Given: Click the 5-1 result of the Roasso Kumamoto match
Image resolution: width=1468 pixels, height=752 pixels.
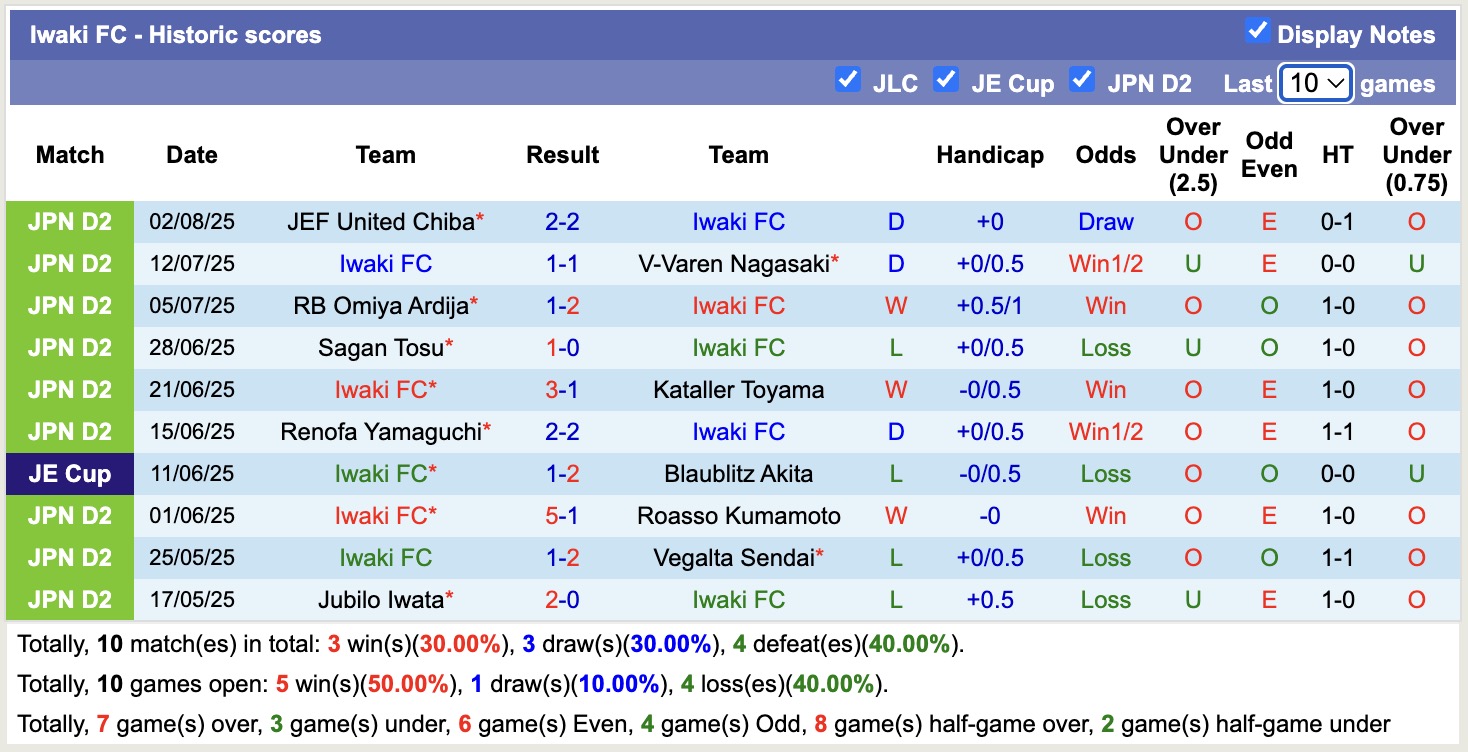Looking at the screenshot, I should (562, 515).
